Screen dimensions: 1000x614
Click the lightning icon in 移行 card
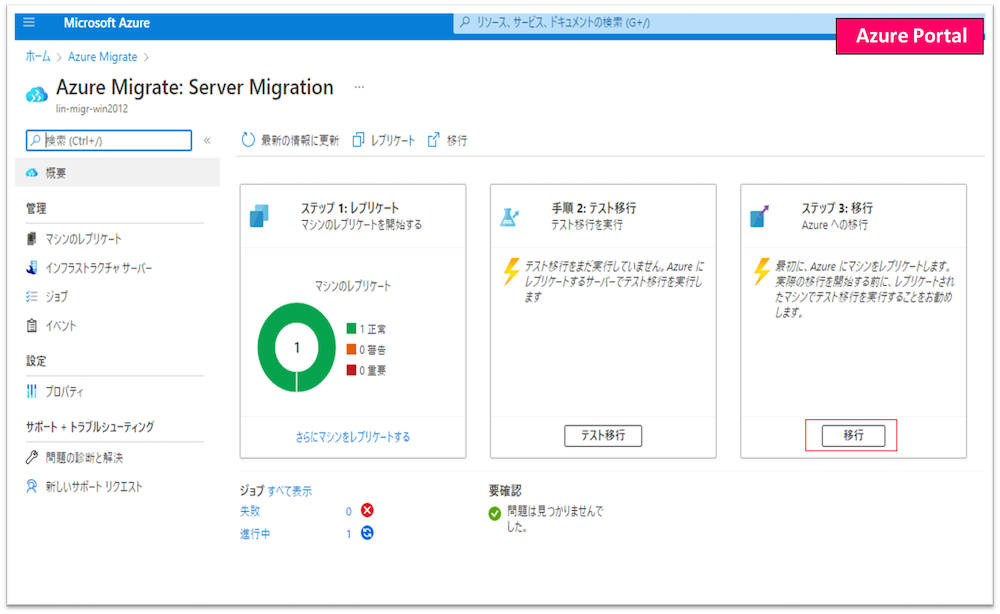tap(762, 272)
